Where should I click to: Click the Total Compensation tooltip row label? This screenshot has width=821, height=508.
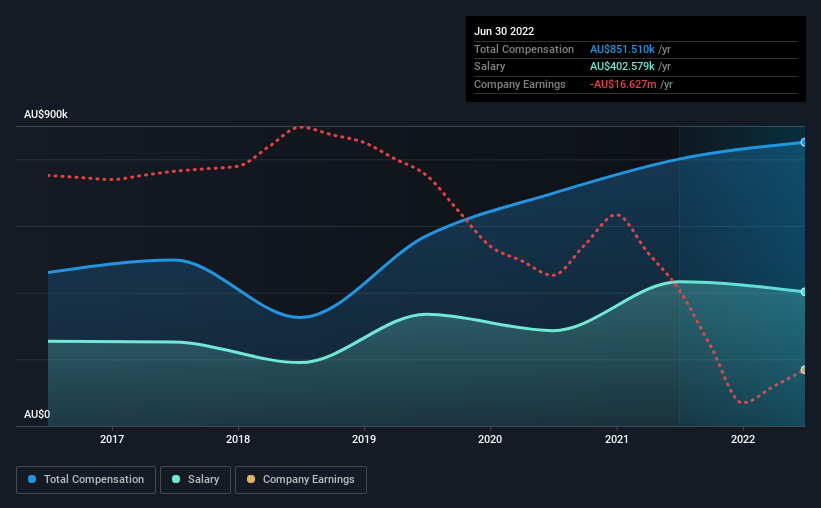[x=524, y=49]
